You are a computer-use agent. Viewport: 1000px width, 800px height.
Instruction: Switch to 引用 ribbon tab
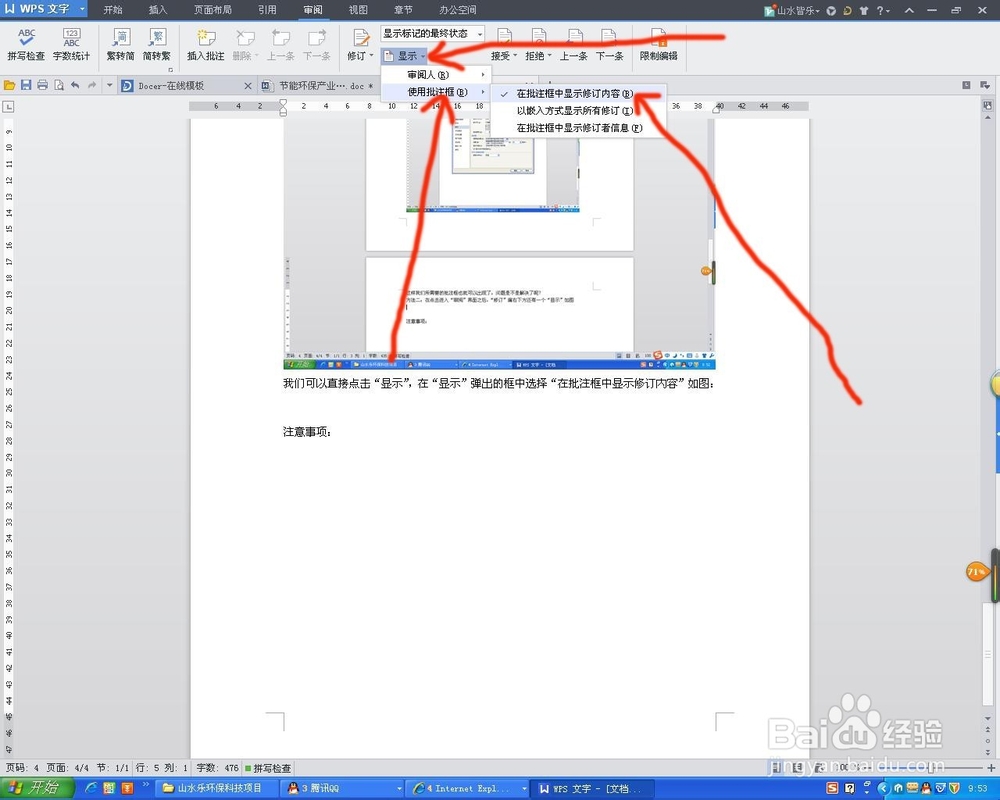click(x=267, y=10)
